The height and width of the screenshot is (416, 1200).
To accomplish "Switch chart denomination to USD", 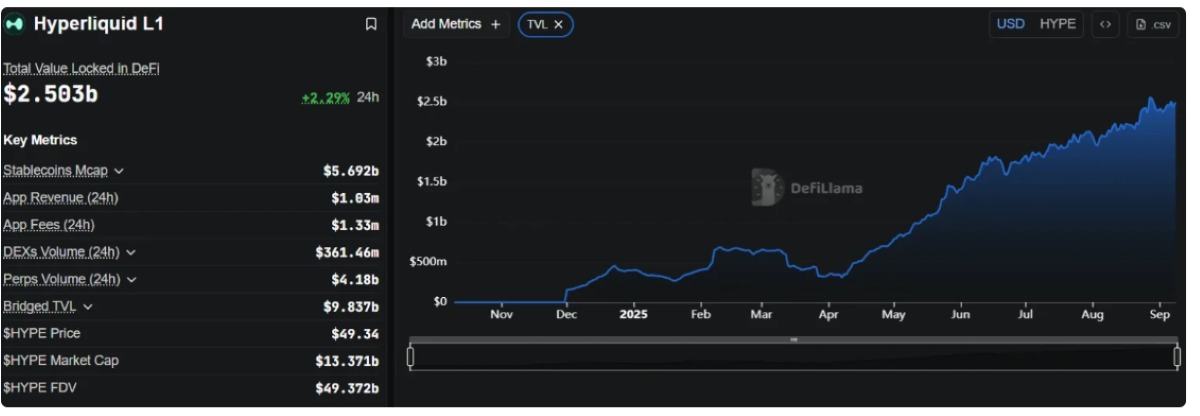I will (x=1010, y=24).
